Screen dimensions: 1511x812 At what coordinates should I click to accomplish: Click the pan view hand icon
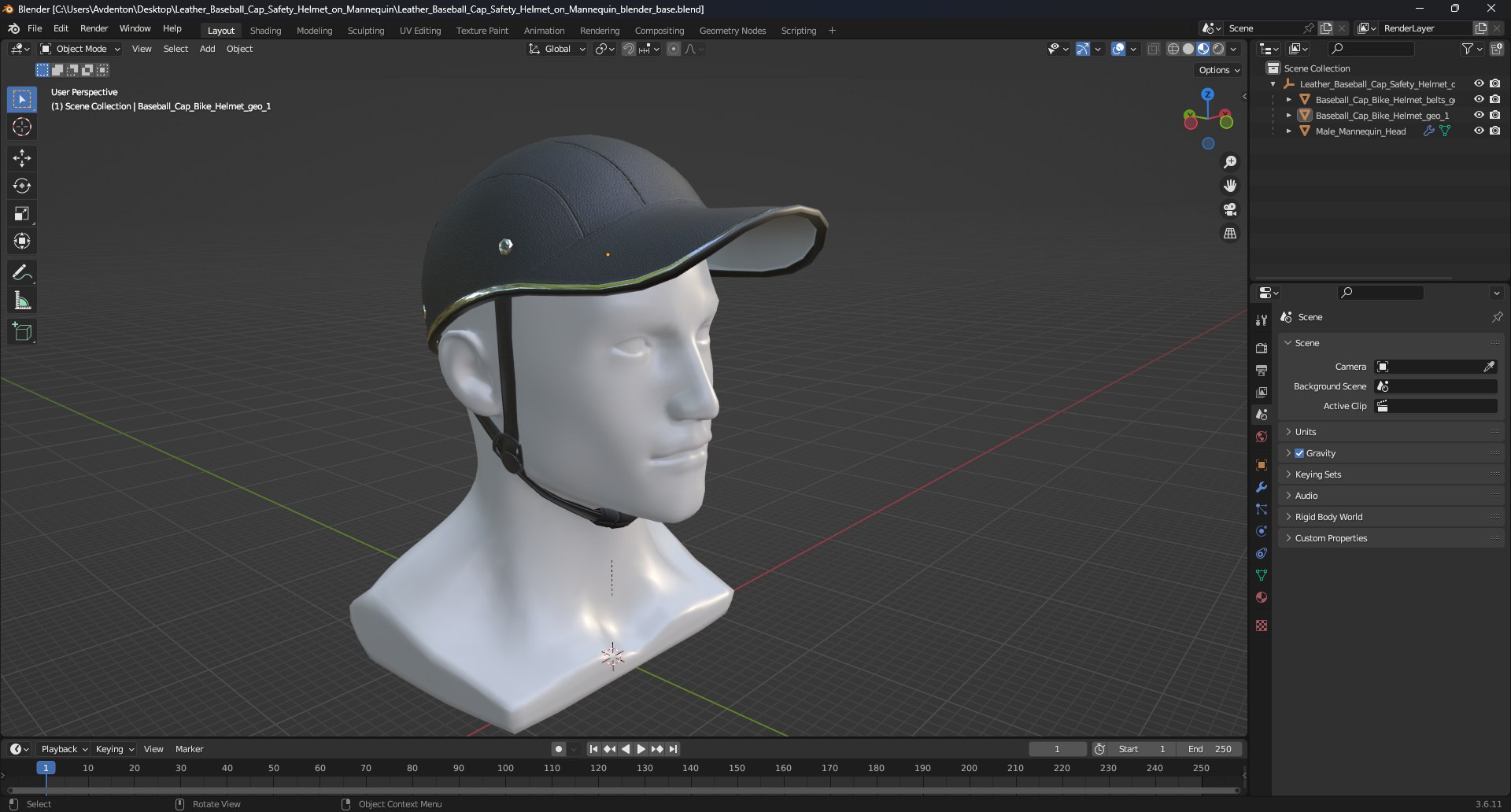(x=1229, y=186)
